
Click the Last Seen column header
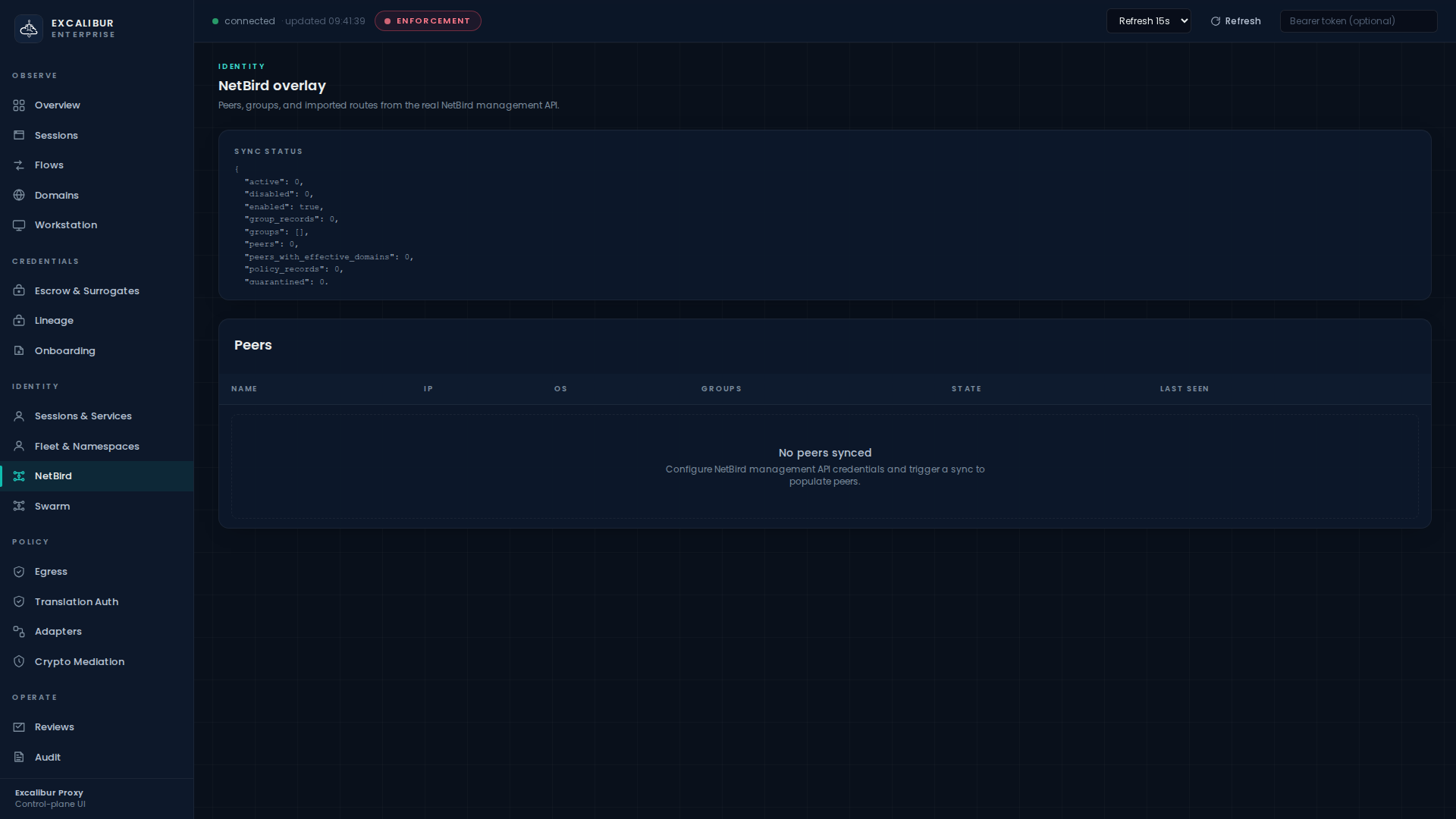1184,389
